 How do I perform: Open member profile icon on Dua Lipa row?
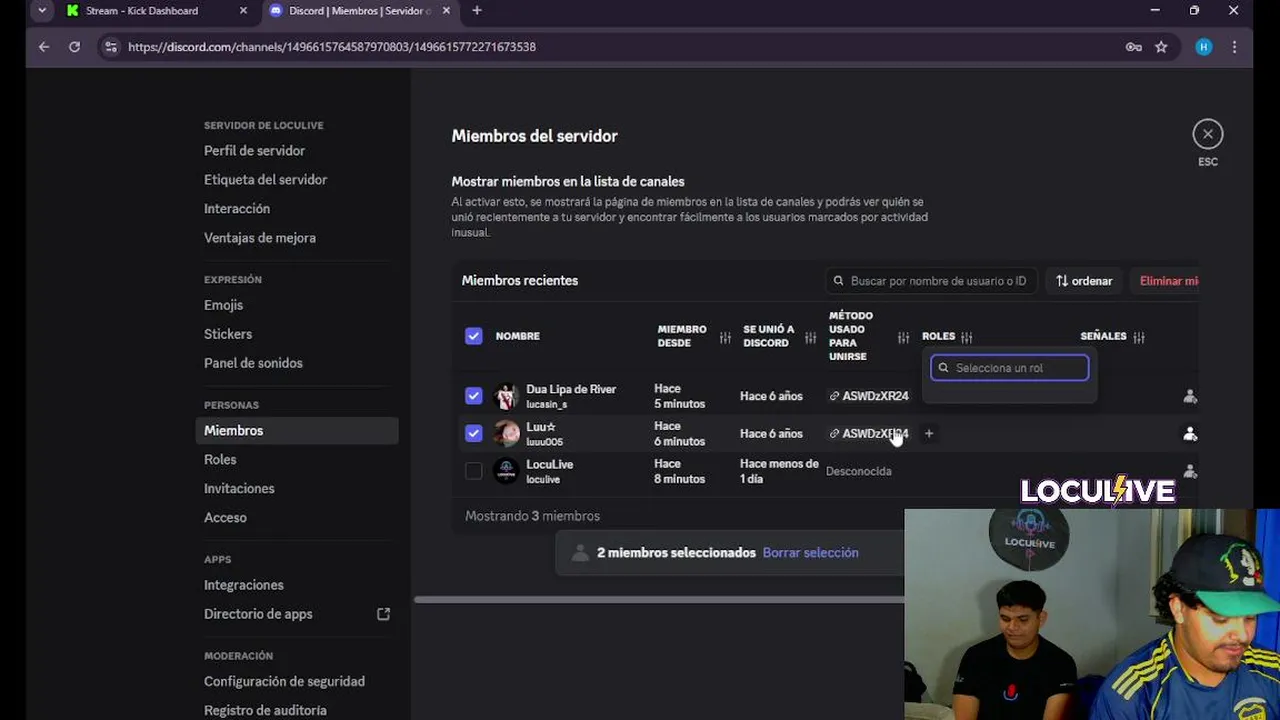[x=1190, y=396]
